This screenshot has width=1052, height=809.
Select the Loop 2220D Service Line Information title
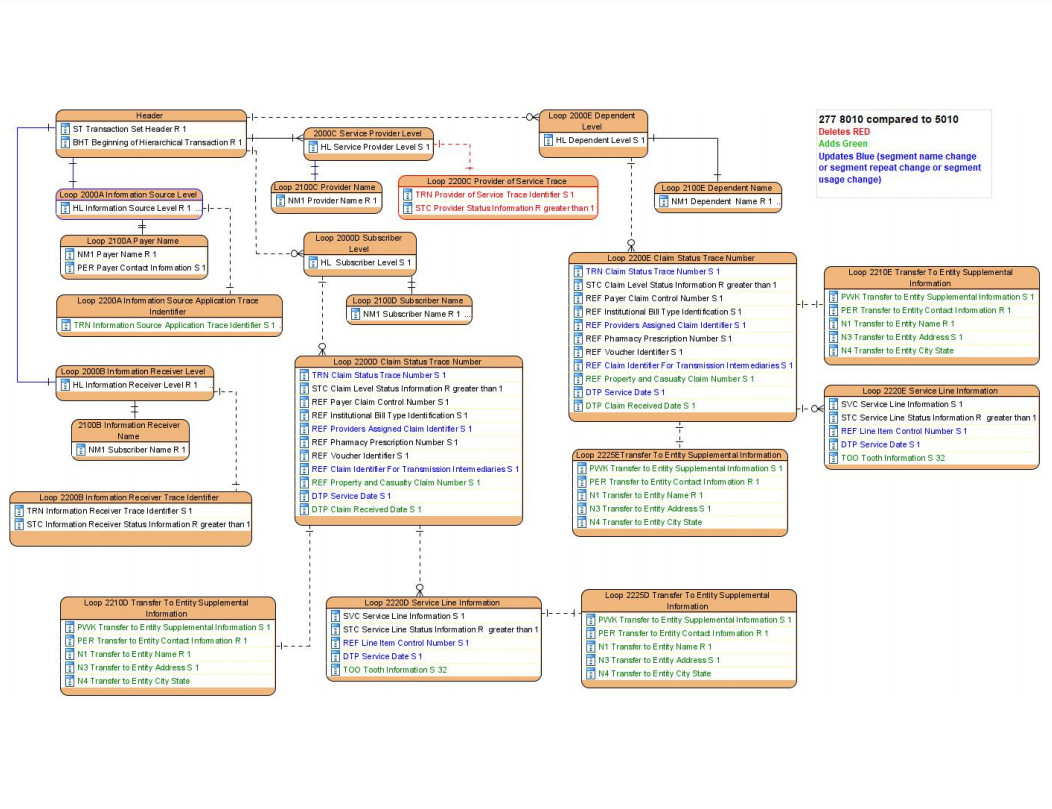pyautogui.click(x=432, y=602)
